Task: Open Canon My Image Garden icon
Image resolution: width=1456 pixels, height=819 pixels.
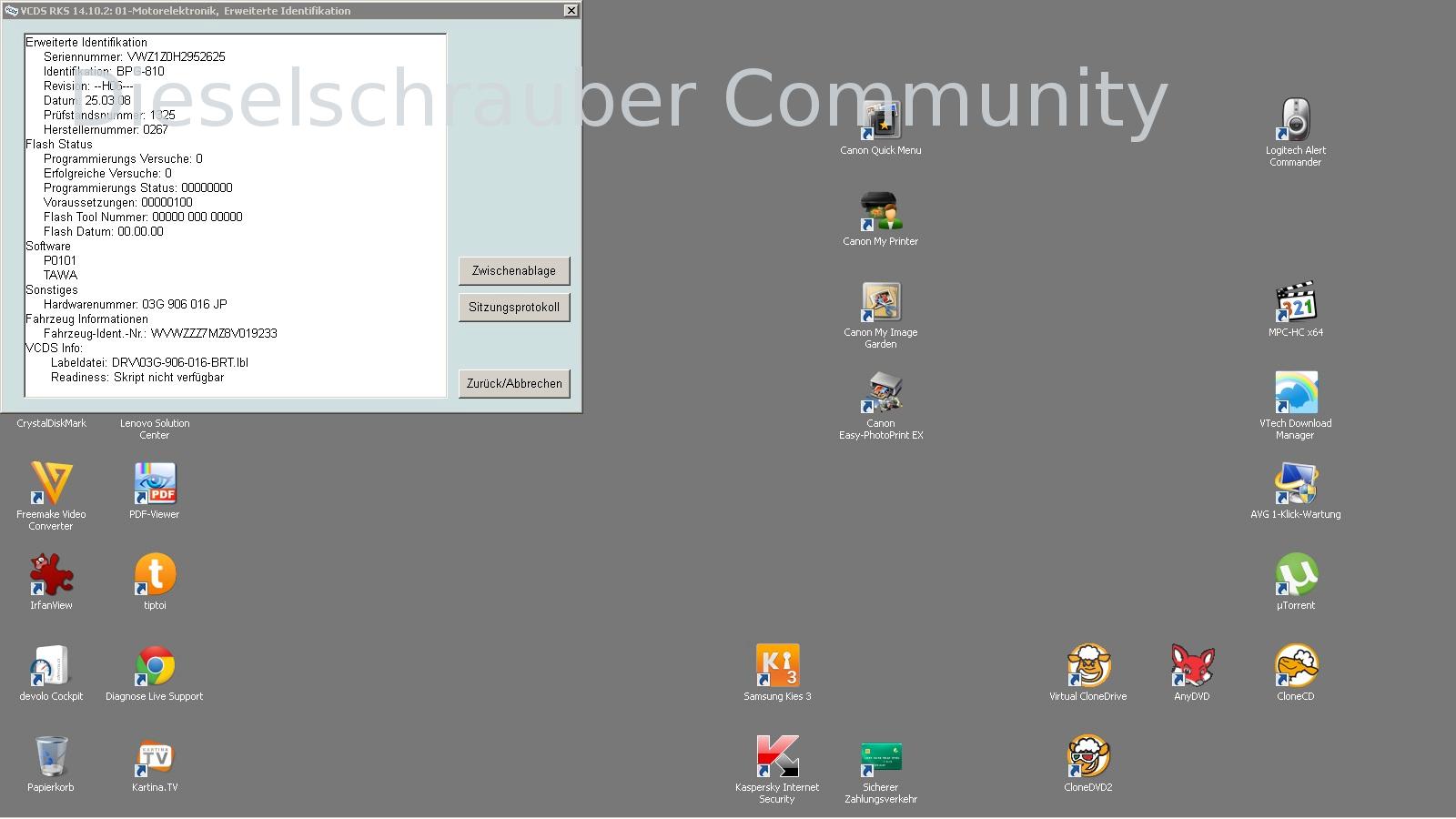Action: click(881, 302)
